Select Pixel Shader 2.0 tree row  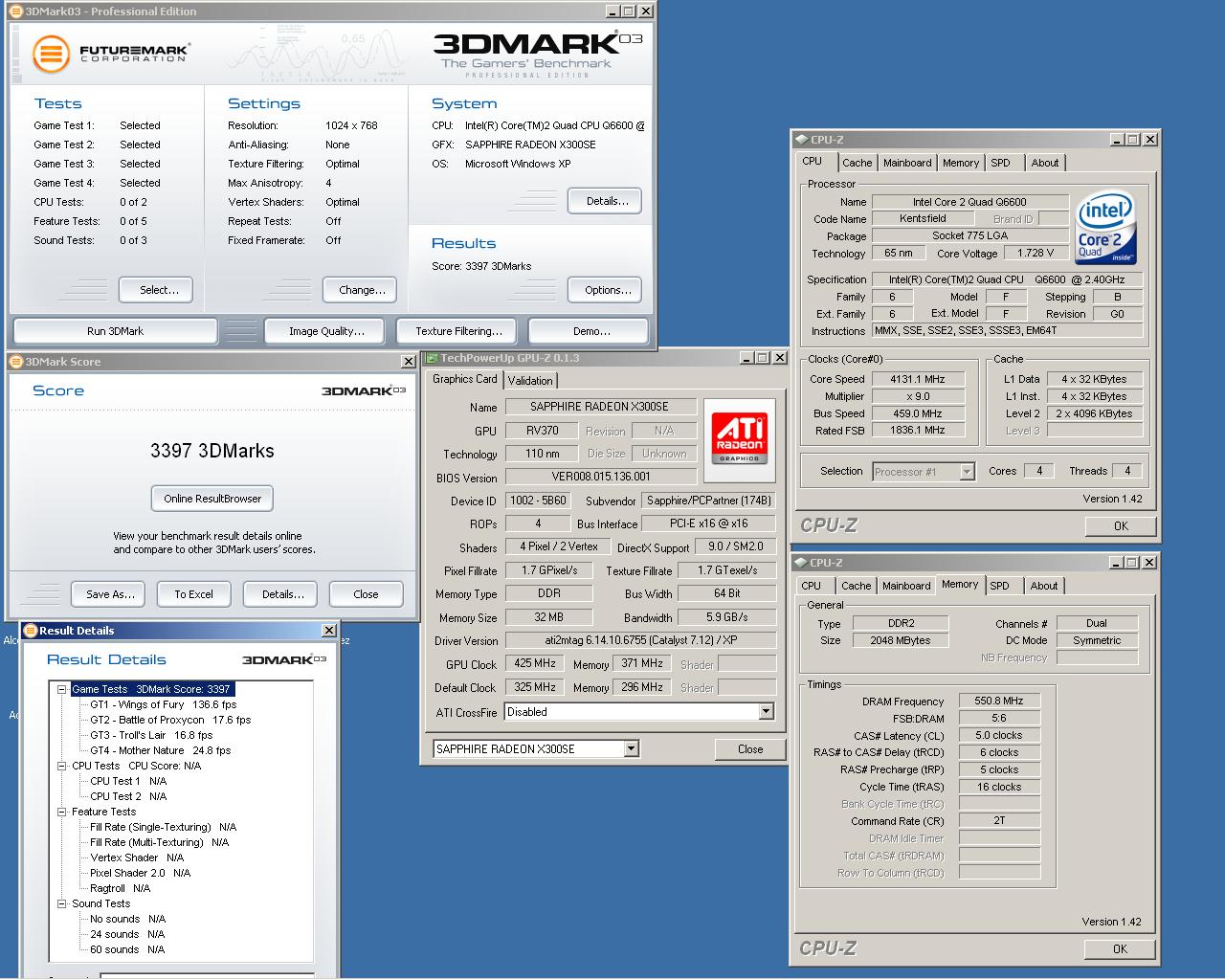pyautogui.click(x=140, y=873)
